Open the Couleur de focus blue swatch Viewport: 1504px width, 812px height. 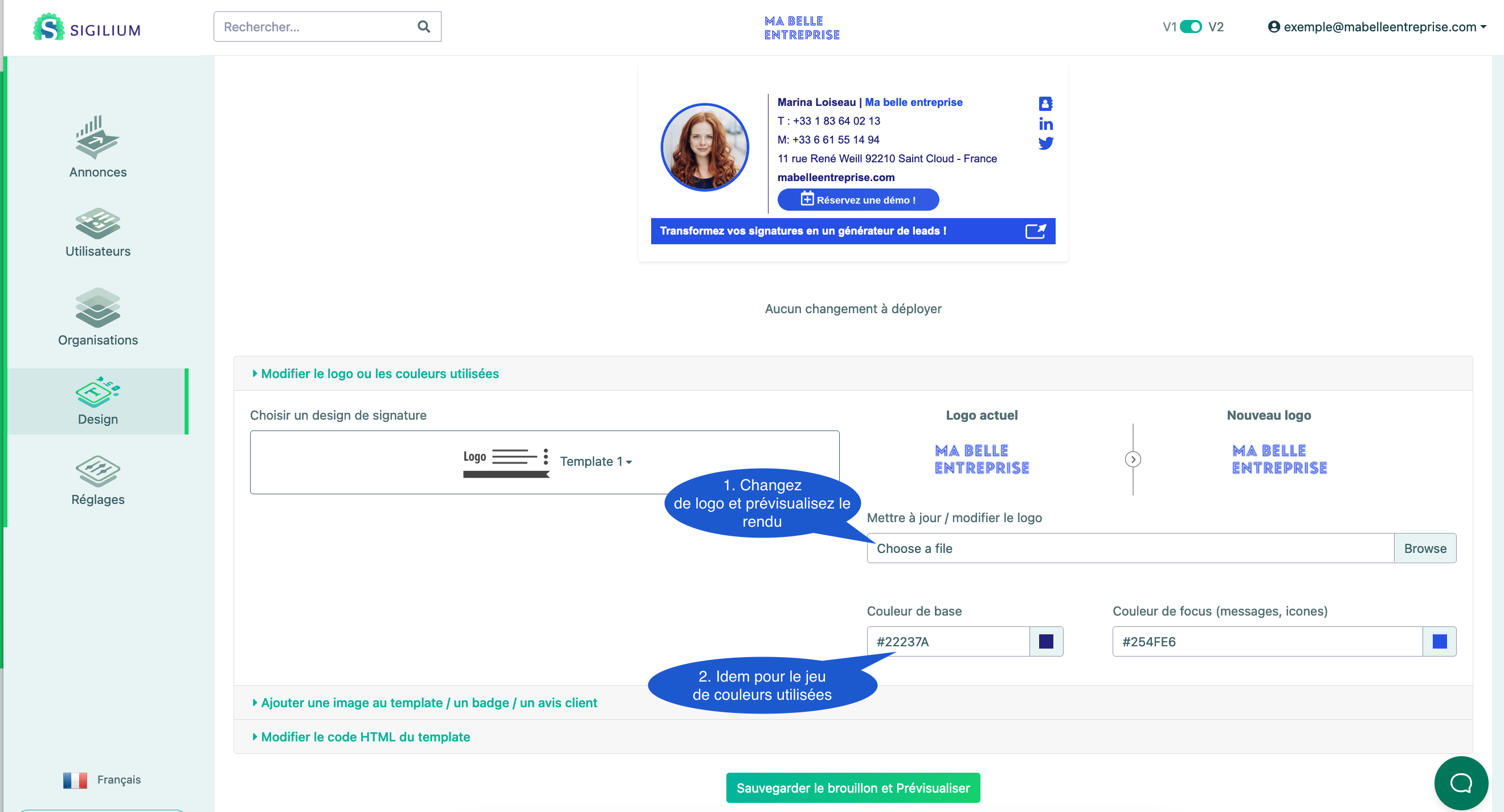coord(1439,642)
